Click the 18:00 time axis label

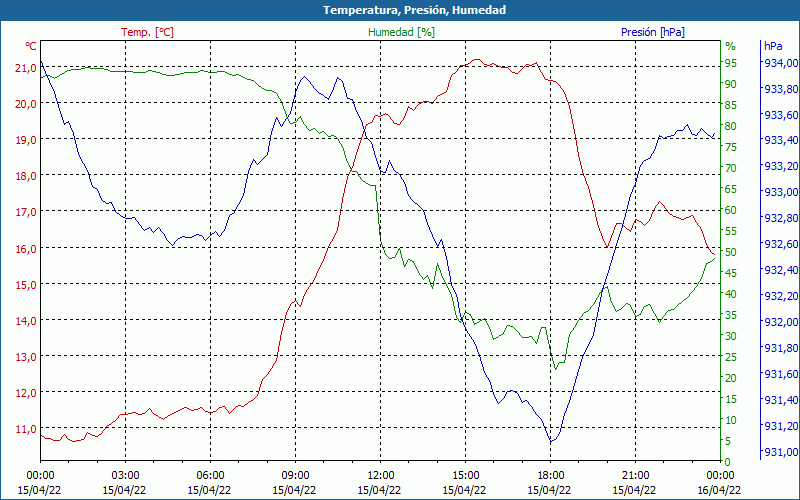tap(550, 476)
